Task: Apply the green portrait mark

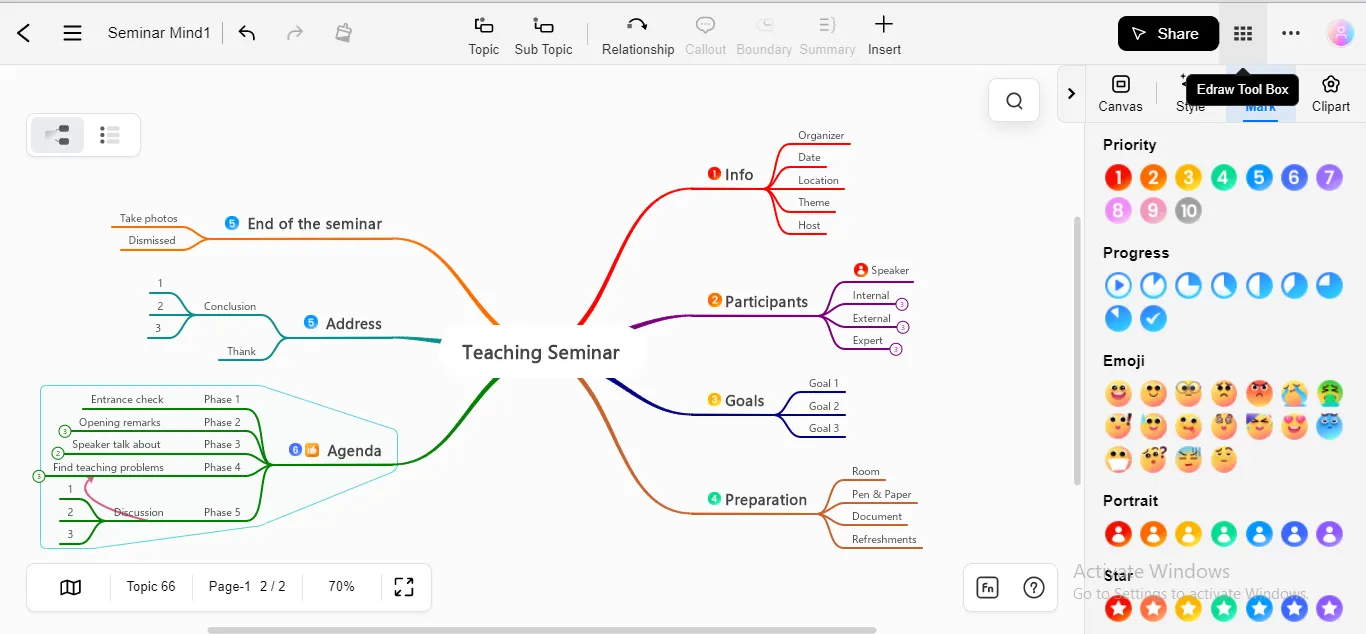Action: tap(1224, 533)
